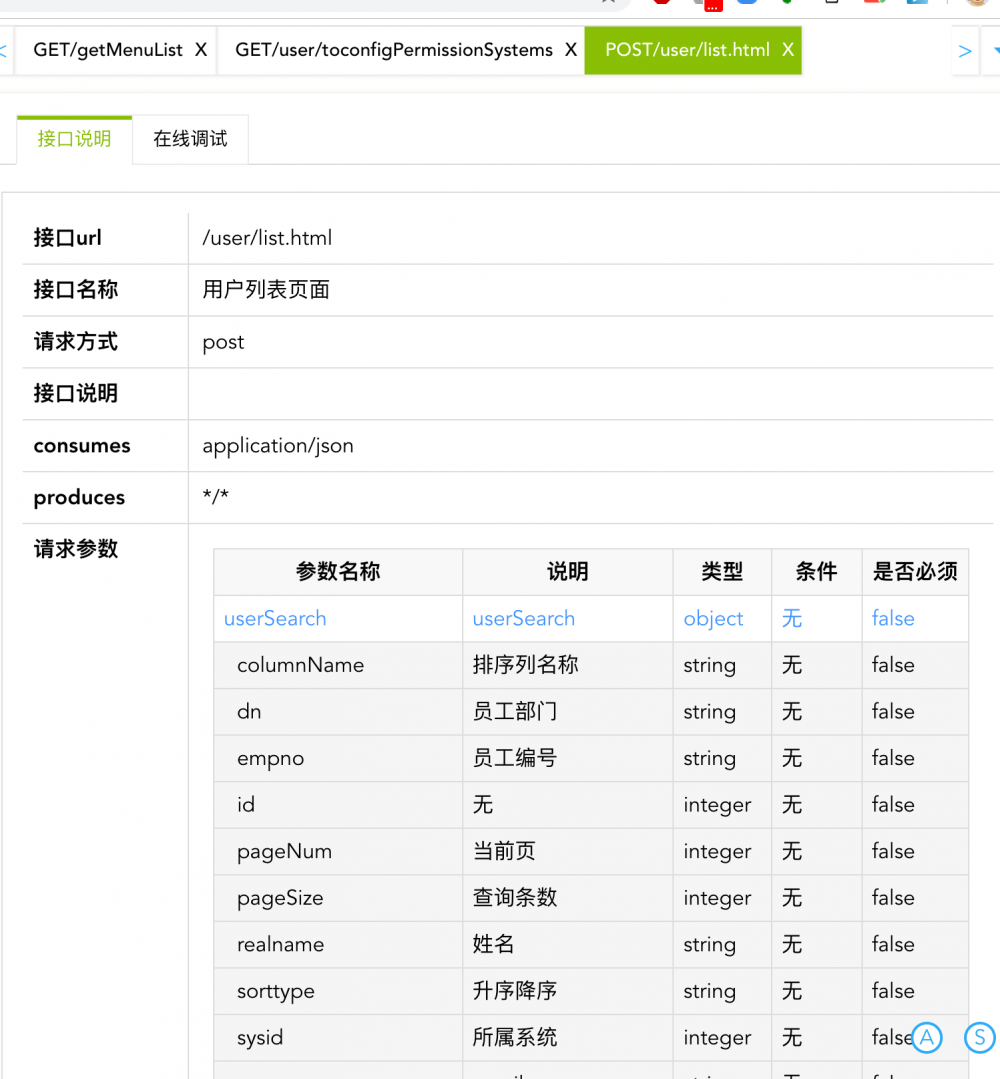Click the circled A floating button

(x=926, y=1037)
